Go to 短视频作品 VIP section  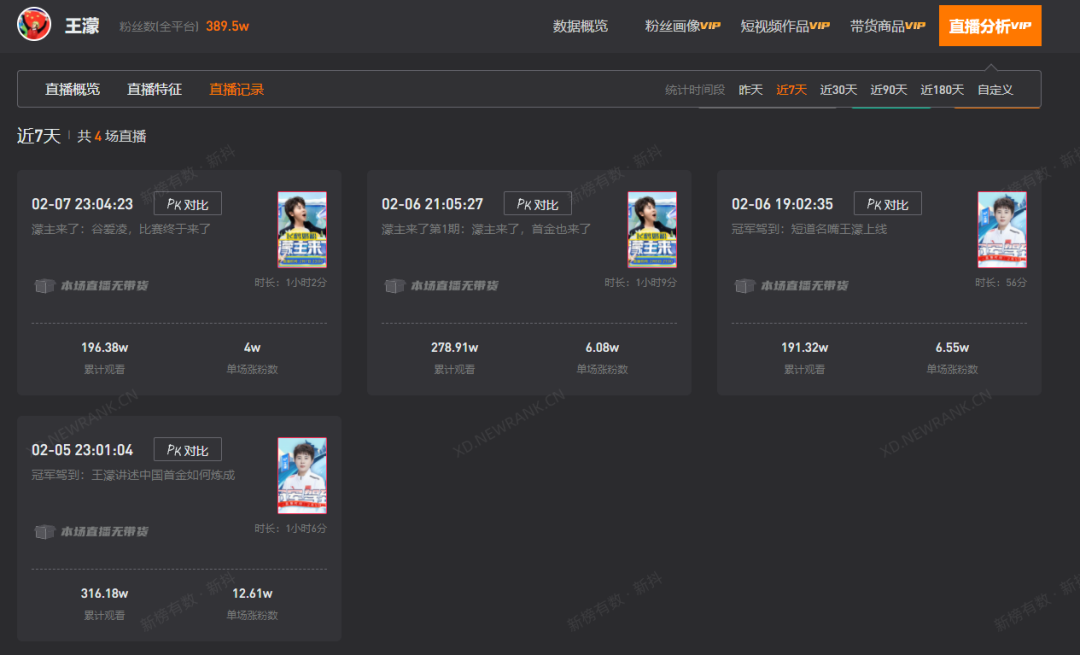click(785, 26)
